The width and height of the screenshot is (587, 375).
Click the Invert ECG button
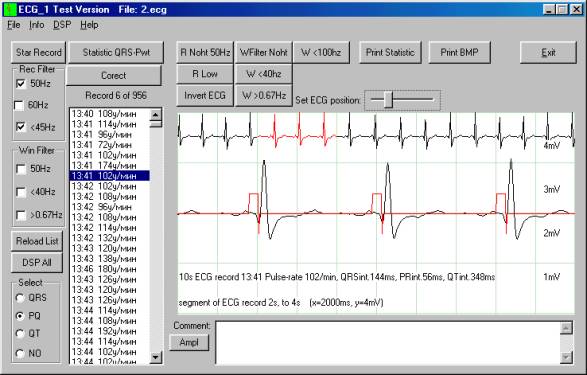point(205,95)
